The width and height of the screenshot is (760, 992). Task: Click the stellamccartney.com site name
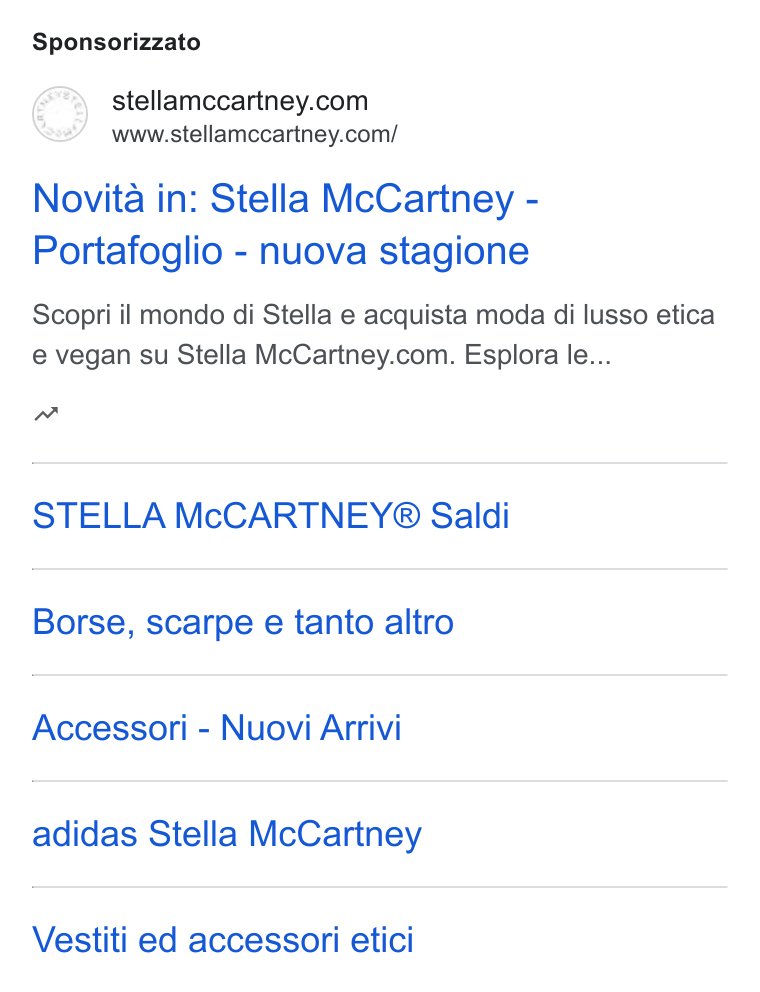coord(240,101)
